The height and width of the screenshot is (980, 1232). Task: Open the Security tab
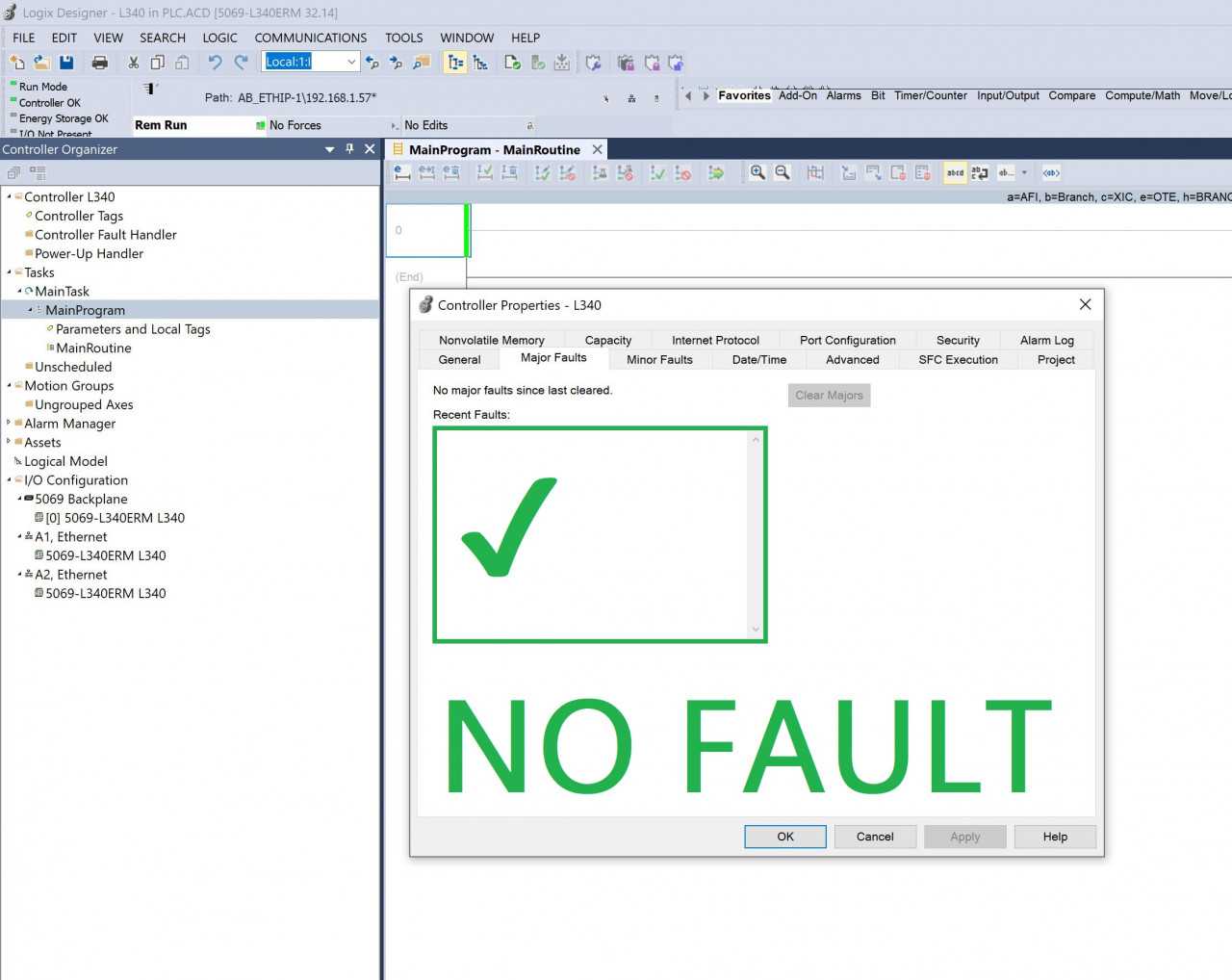click(959, 340)
